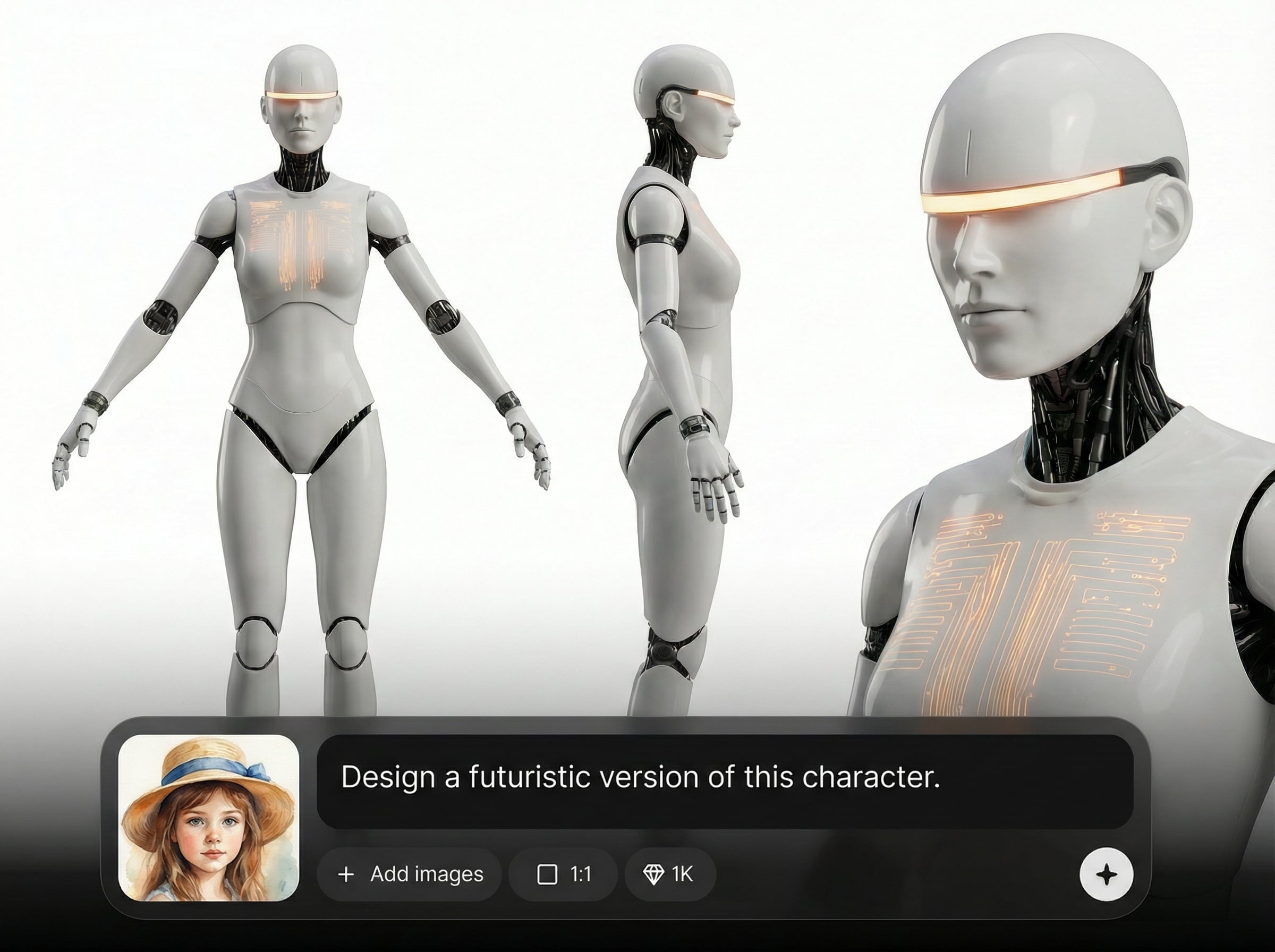Click the diamond quality icon
The image size is (1275, 952).
[653, 874]
